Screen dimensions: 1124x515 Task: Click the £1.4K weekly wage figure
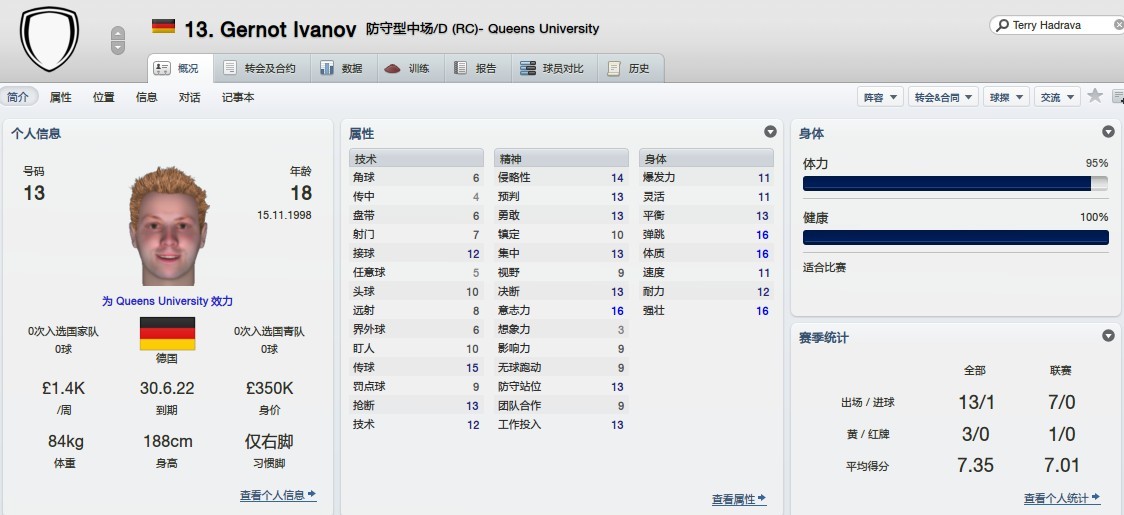pyautogui.click(x=64, y=389)
